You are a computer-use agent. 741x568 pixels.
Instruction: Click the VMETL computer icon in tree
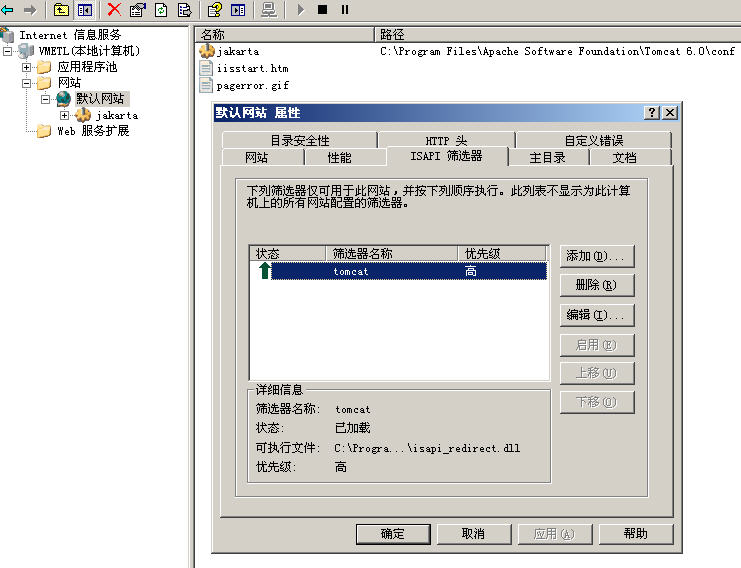click(26, 51)
